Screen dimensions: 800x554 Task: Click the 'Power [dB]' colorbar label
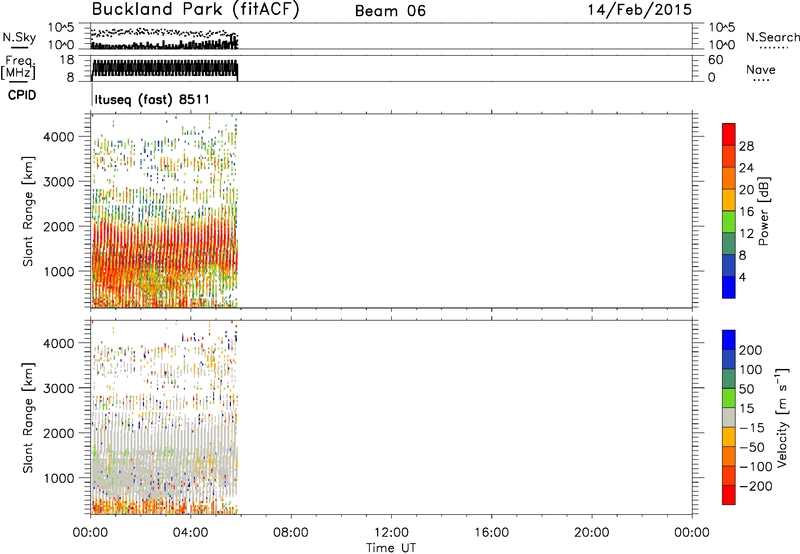(x=764, y=211)
